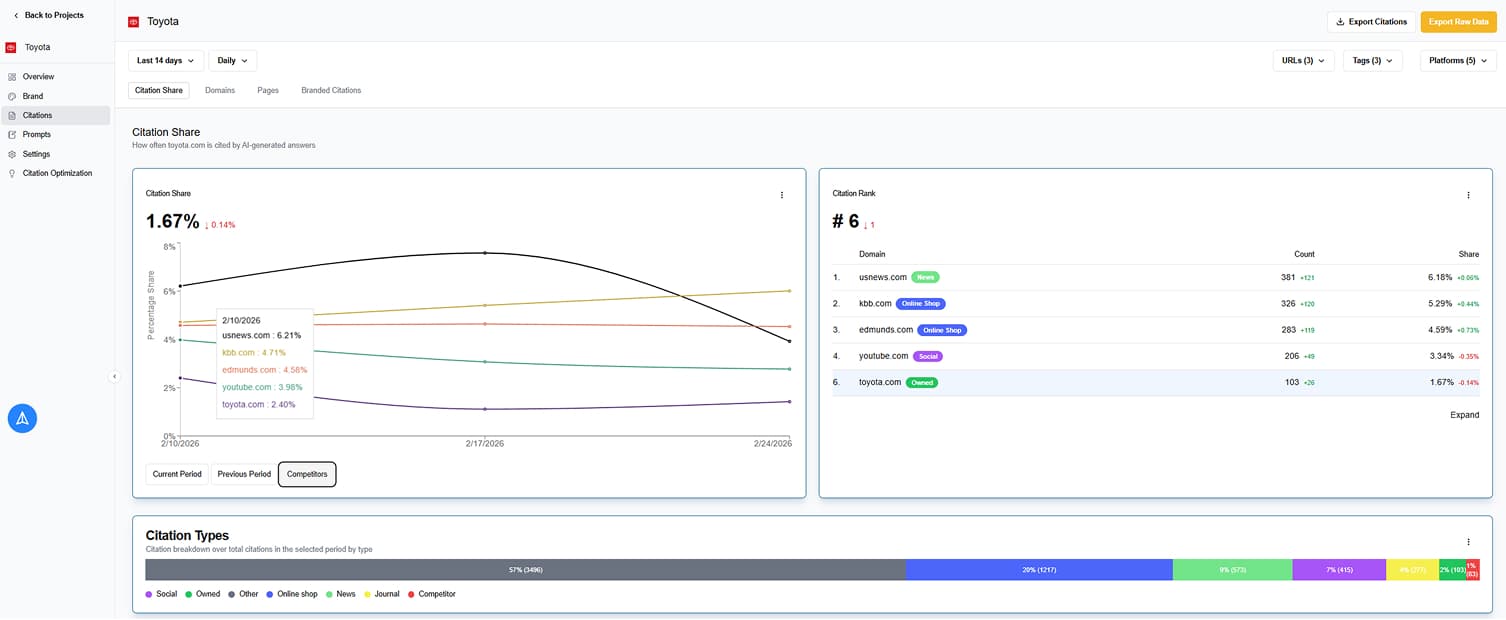Switch chart to Current Period only
The width and height of the screenshot is (1506, 620).
pos(176,474)
